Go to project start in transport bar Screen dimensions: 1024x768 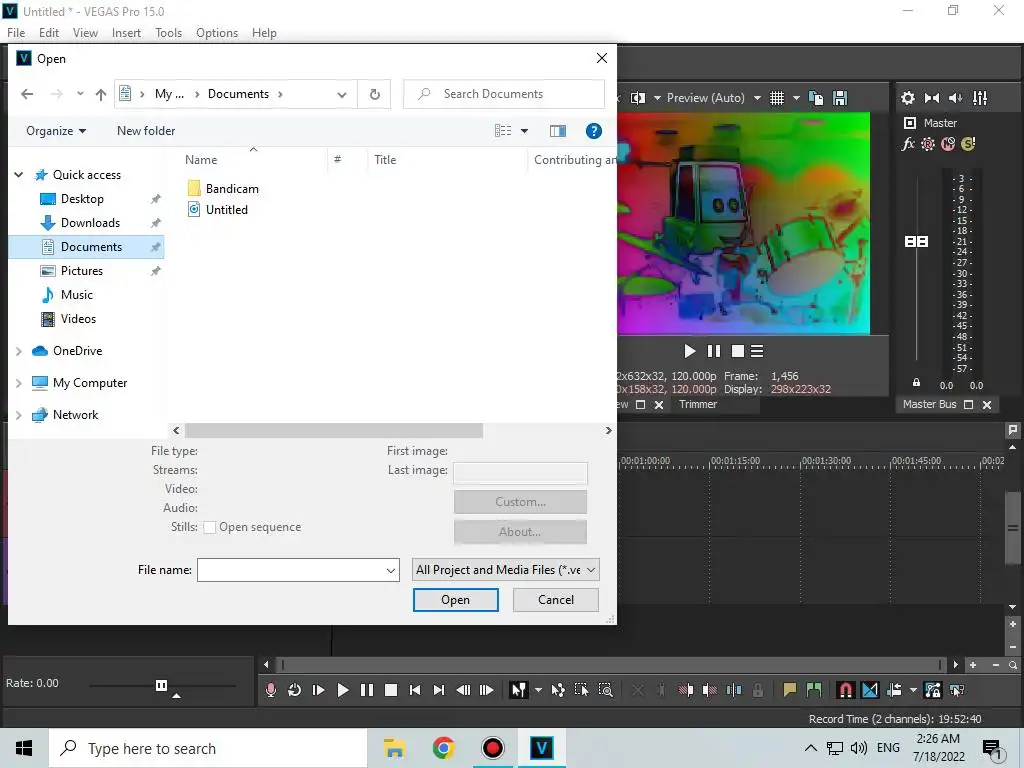(415, 690)
